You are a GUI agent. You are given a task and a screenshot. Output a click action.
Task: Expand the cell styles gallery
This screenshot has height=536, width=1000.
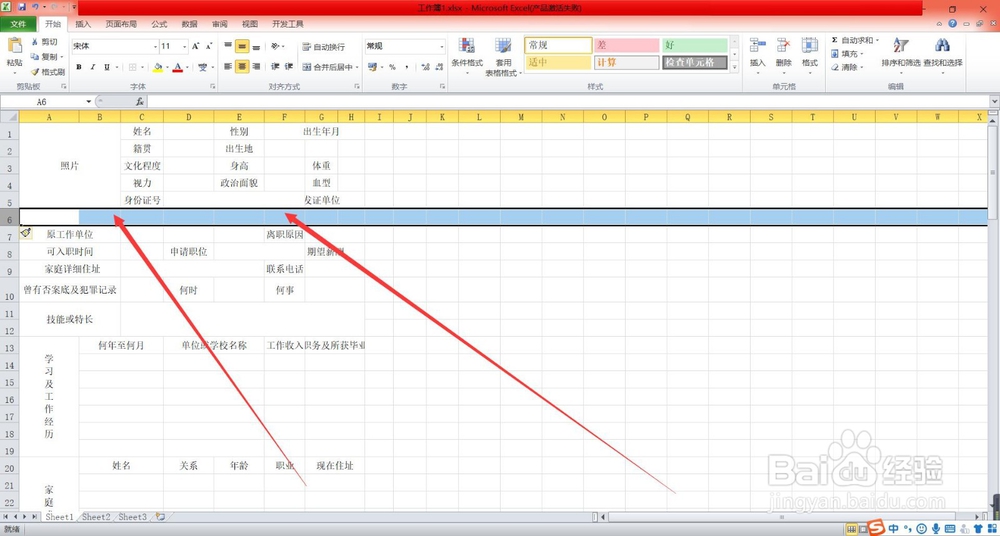734,67
